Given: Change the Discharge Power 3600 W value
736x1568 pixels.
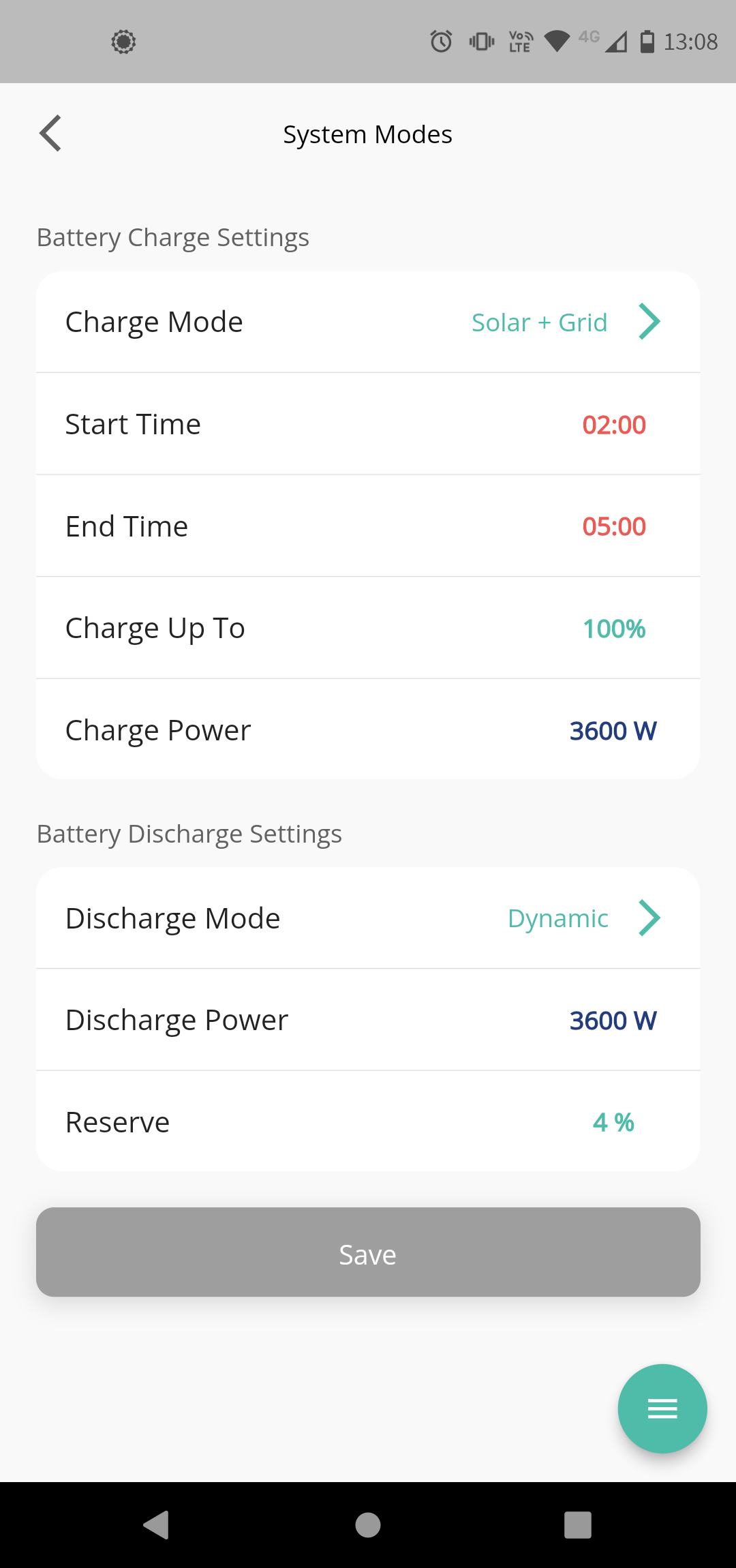Looking at the screenshot, I should click(613, 1021).
